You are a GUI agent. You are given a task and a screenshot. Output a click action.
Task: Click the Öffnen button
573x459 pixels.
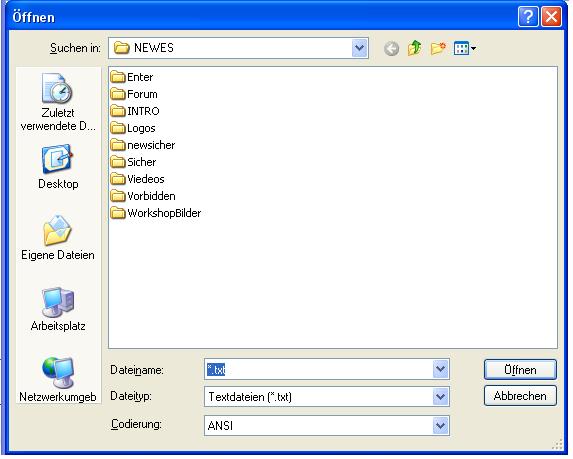coord(520,369)
